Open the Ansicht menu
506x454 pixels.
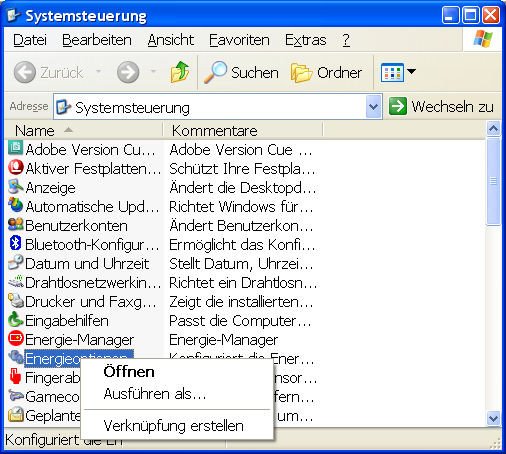pyautogui.click(x=171, y=40)
